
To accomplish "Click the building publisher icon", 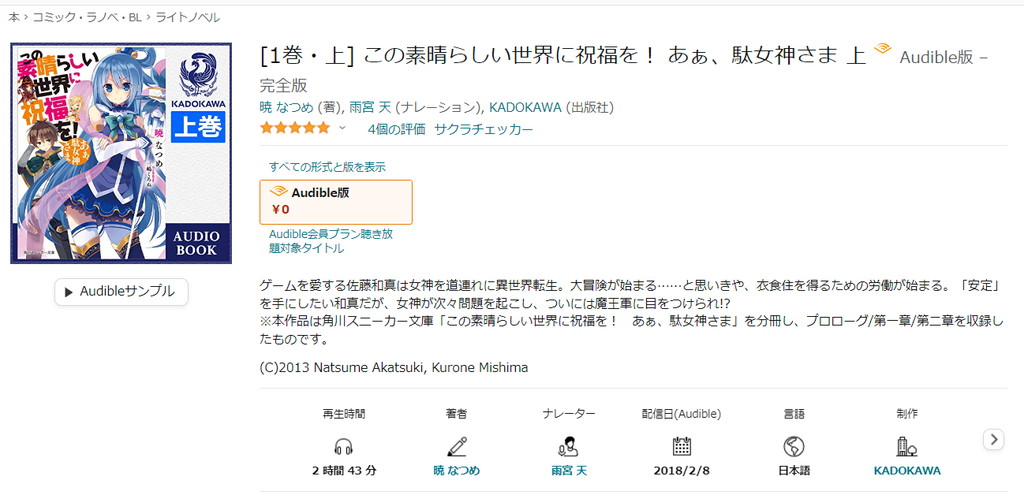I will (907, 446).
